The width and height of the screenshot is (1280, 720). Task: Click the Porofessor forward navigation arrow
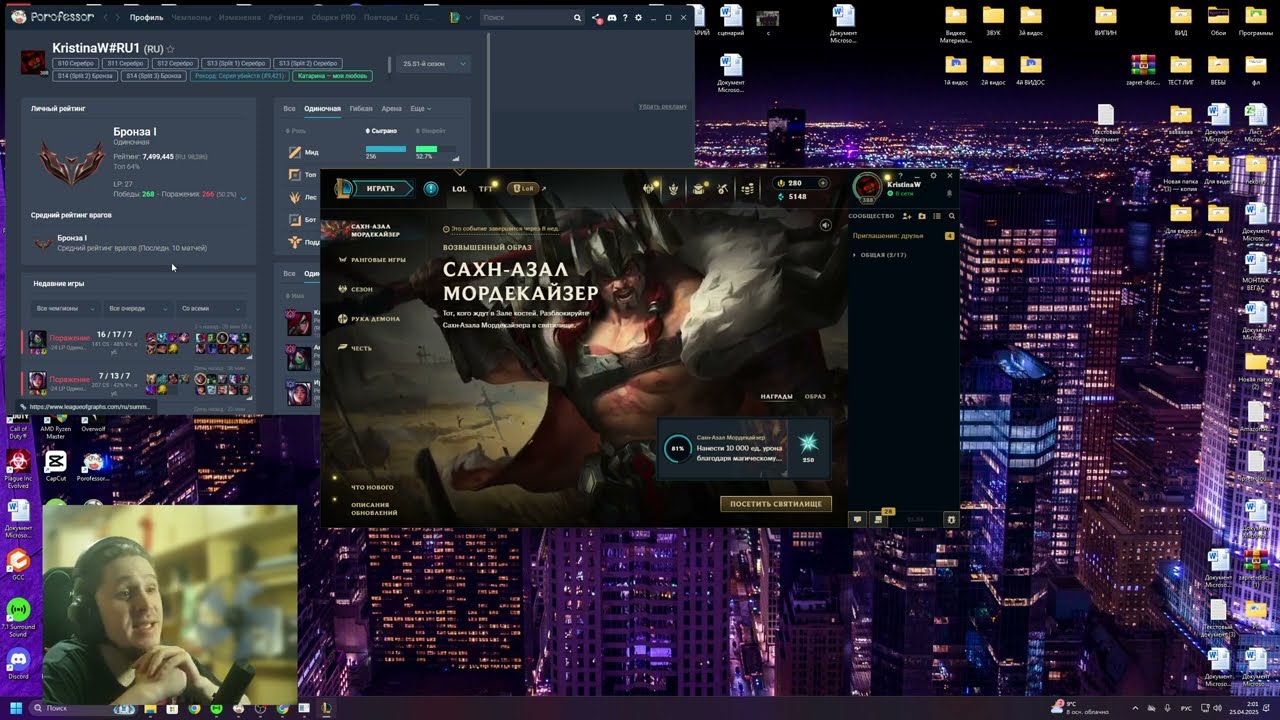pyautogui.click(x=119, y=17)
